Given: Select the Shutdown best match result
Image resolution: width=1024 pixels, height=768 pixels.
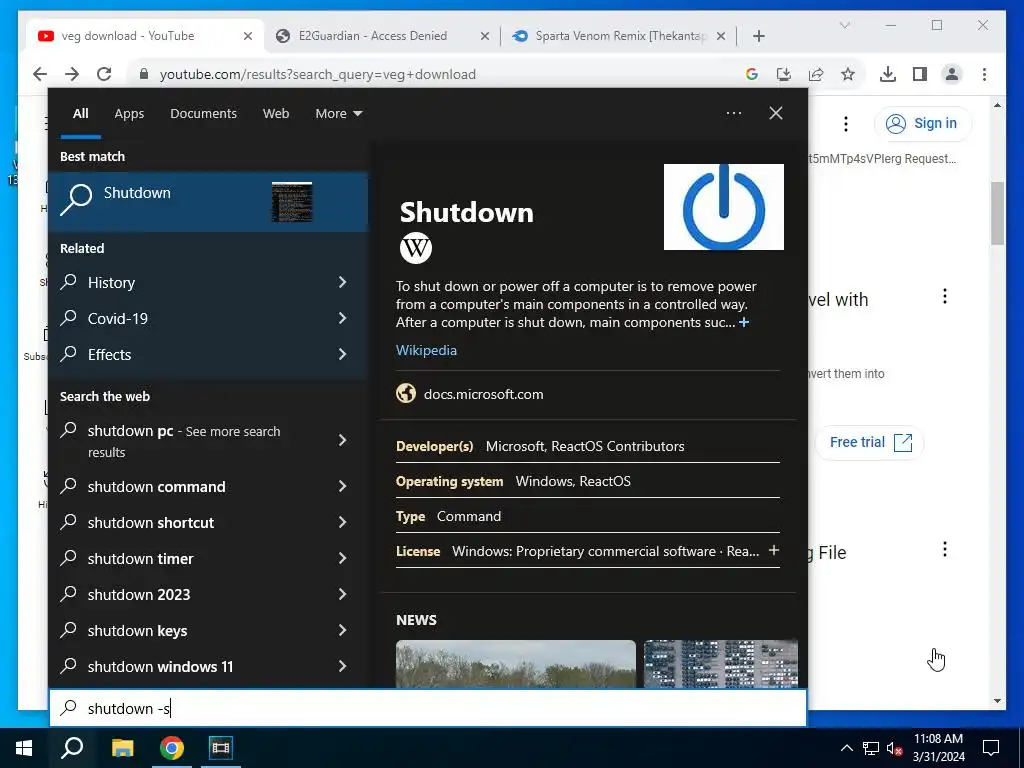Looking at the screenshot, I should [x=208, y=202].
